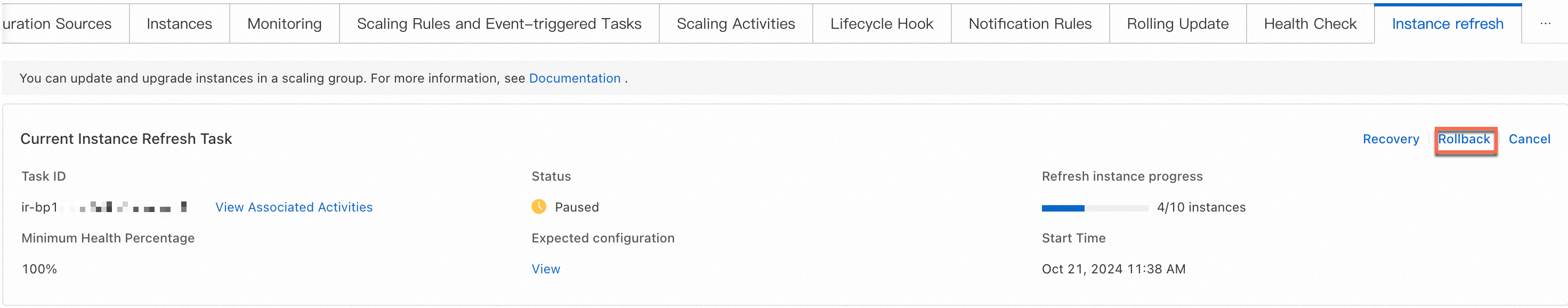Switch to the Instances tab
This screenshot has height=308, width=1568.
click(x=179, y=24)
